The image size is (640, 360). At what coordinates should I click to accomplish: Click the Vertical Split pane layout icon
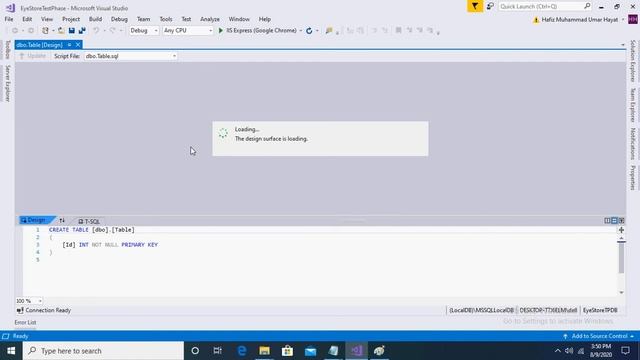(607, 220)
